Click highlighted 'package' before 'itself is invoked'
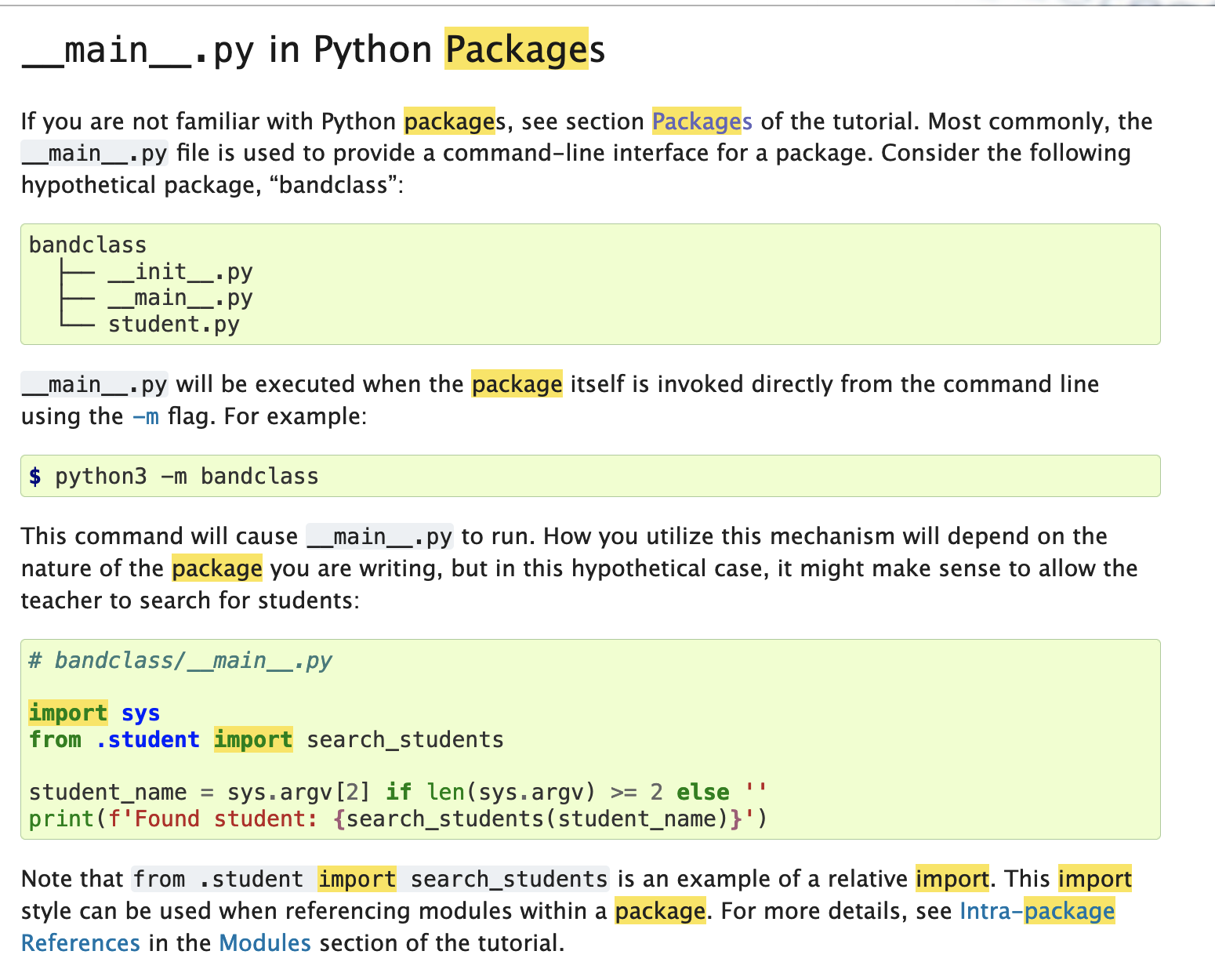The width and height of the screenshot is (1215, 980). (x=517, y=384)
